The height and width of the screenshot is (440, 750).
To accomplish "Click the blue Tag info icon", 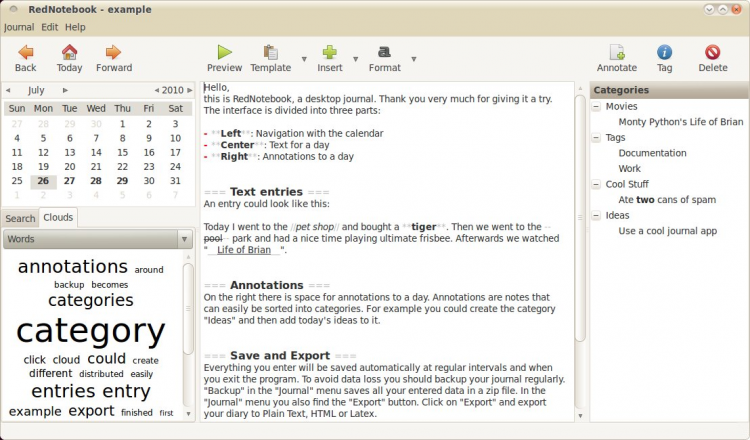I will point(664,52).
